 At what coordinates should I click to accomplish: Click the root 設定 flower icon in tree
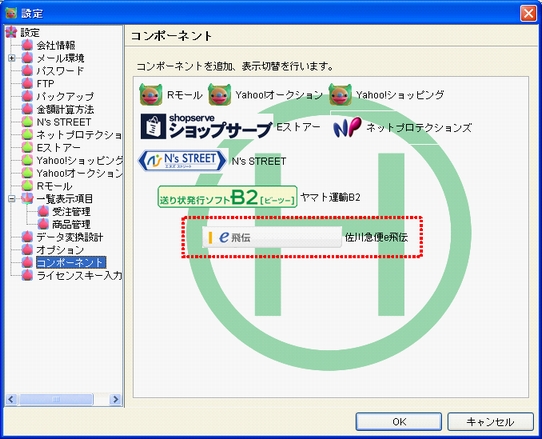11,32
